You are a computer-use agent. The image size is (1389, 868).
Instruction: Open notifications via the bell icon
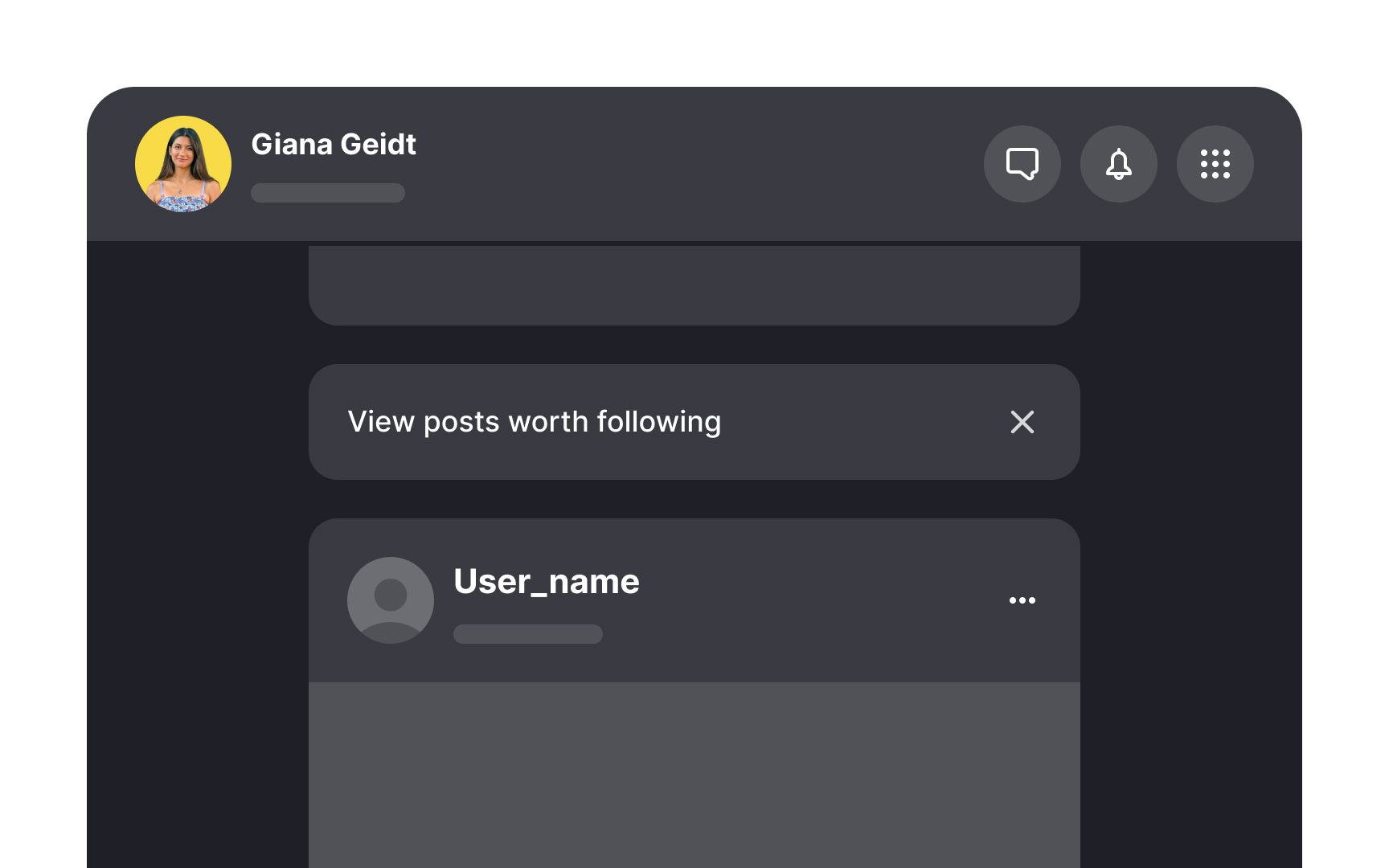click(x=1119, y=164)
